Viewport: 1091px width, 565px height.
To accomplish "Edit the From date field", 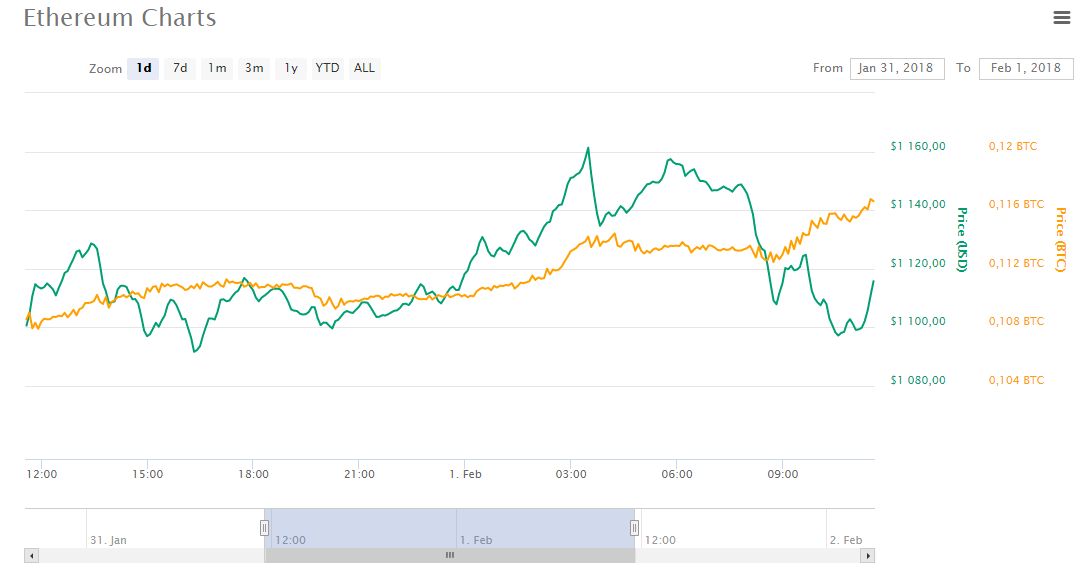I will (897, 68).
